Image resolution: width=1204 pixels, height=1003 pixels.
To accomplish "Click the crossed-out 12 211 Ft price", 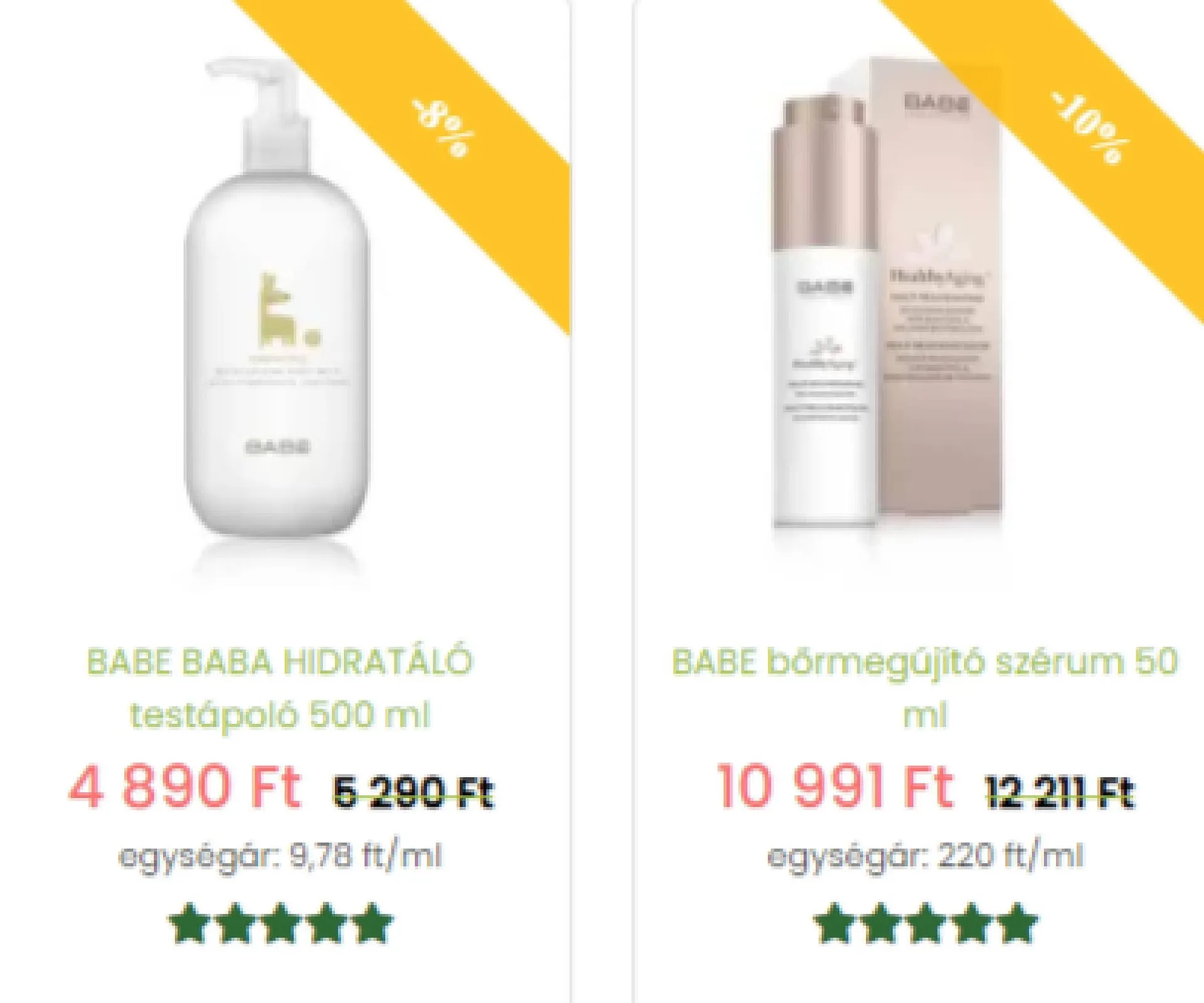I will 1060,792.
